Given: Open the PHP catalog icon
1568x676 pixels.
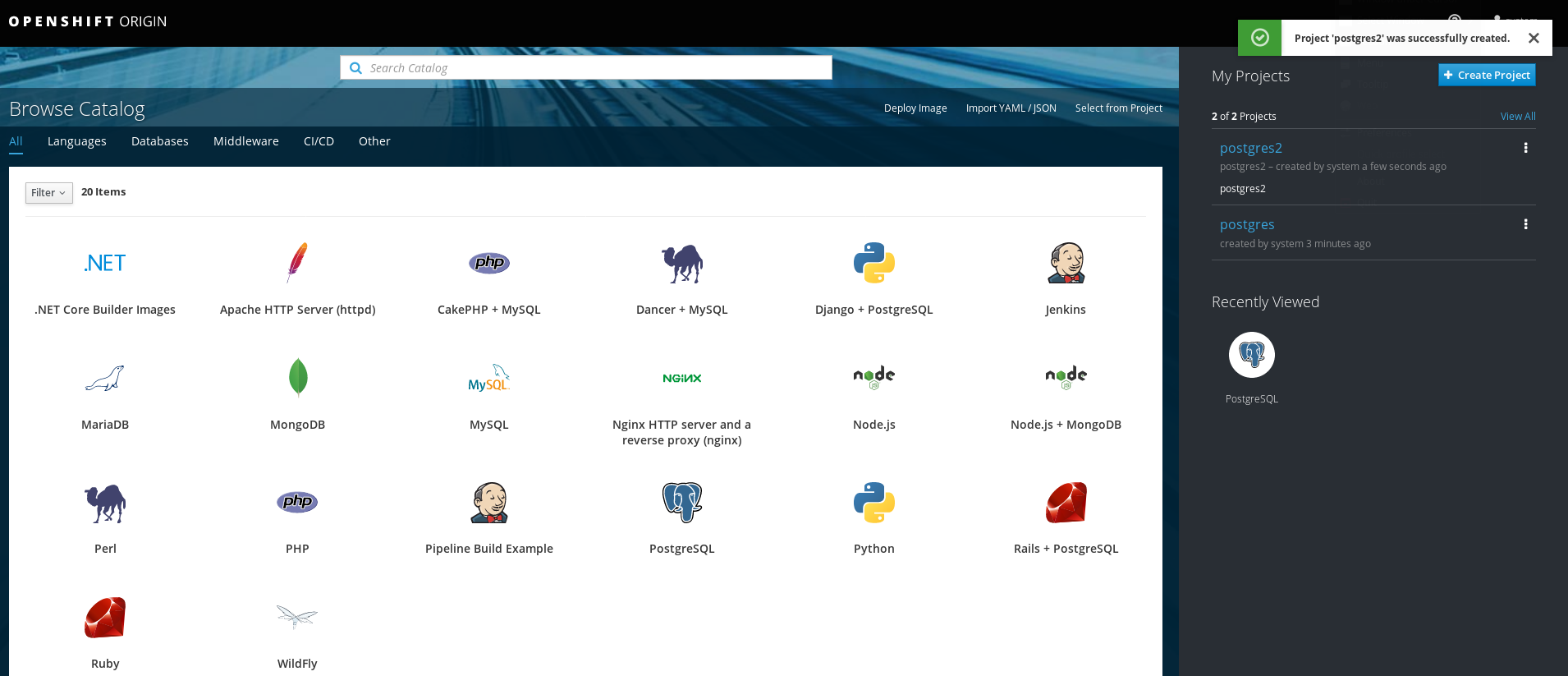Looking at the screenshot, I should [297, 502].
